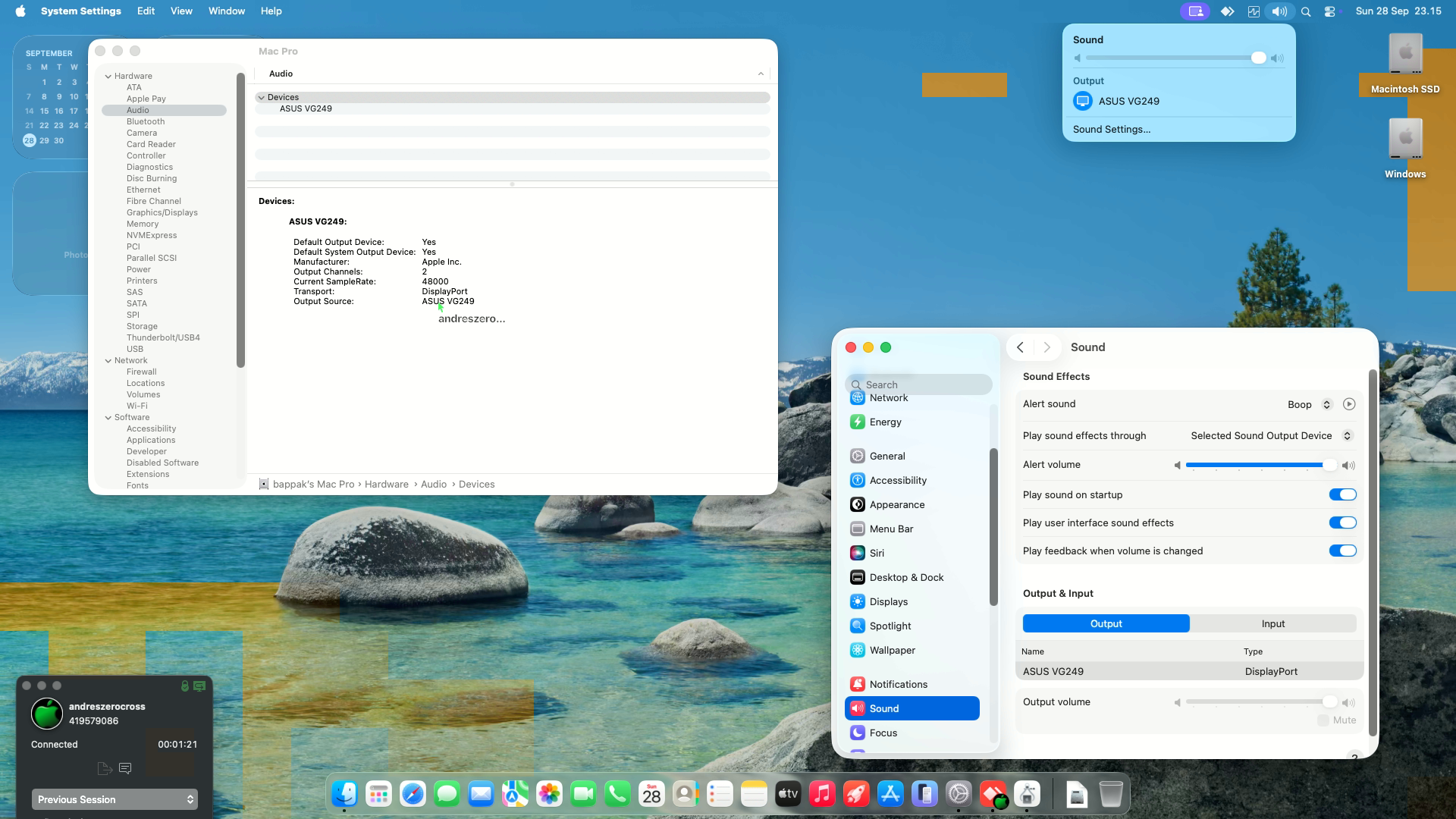Open Reminders from the Dock

pyautogui.click(x=720, y=794)
